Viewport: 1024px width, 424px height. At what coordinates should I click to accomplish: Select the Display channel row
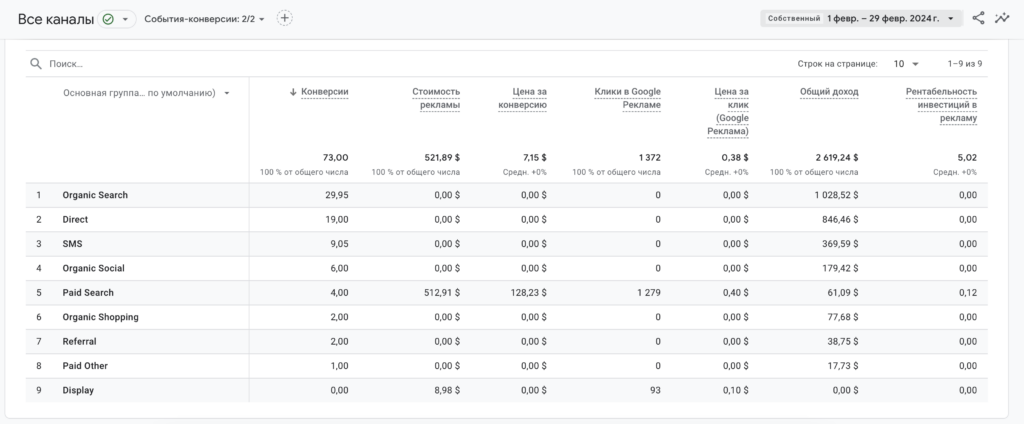(x=507, y=390)
